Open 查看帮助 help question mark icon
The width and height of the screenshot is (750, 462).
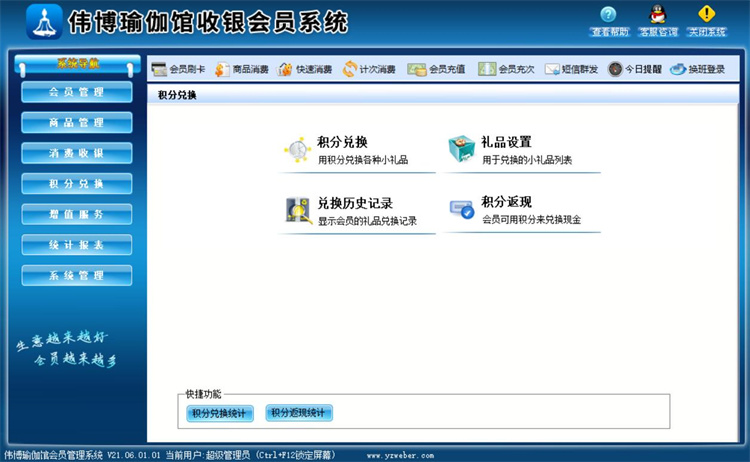[608, 14]
